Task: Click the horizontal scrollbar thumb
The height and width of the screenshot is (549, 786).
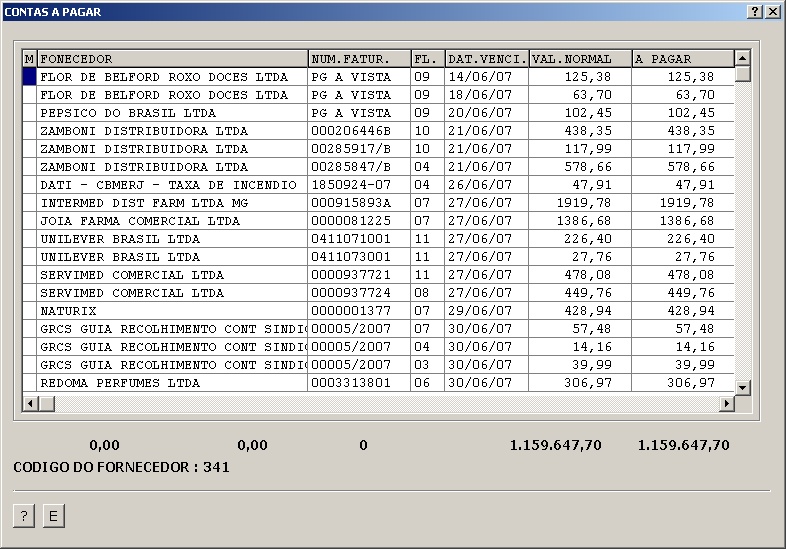Action: point(47,403)
